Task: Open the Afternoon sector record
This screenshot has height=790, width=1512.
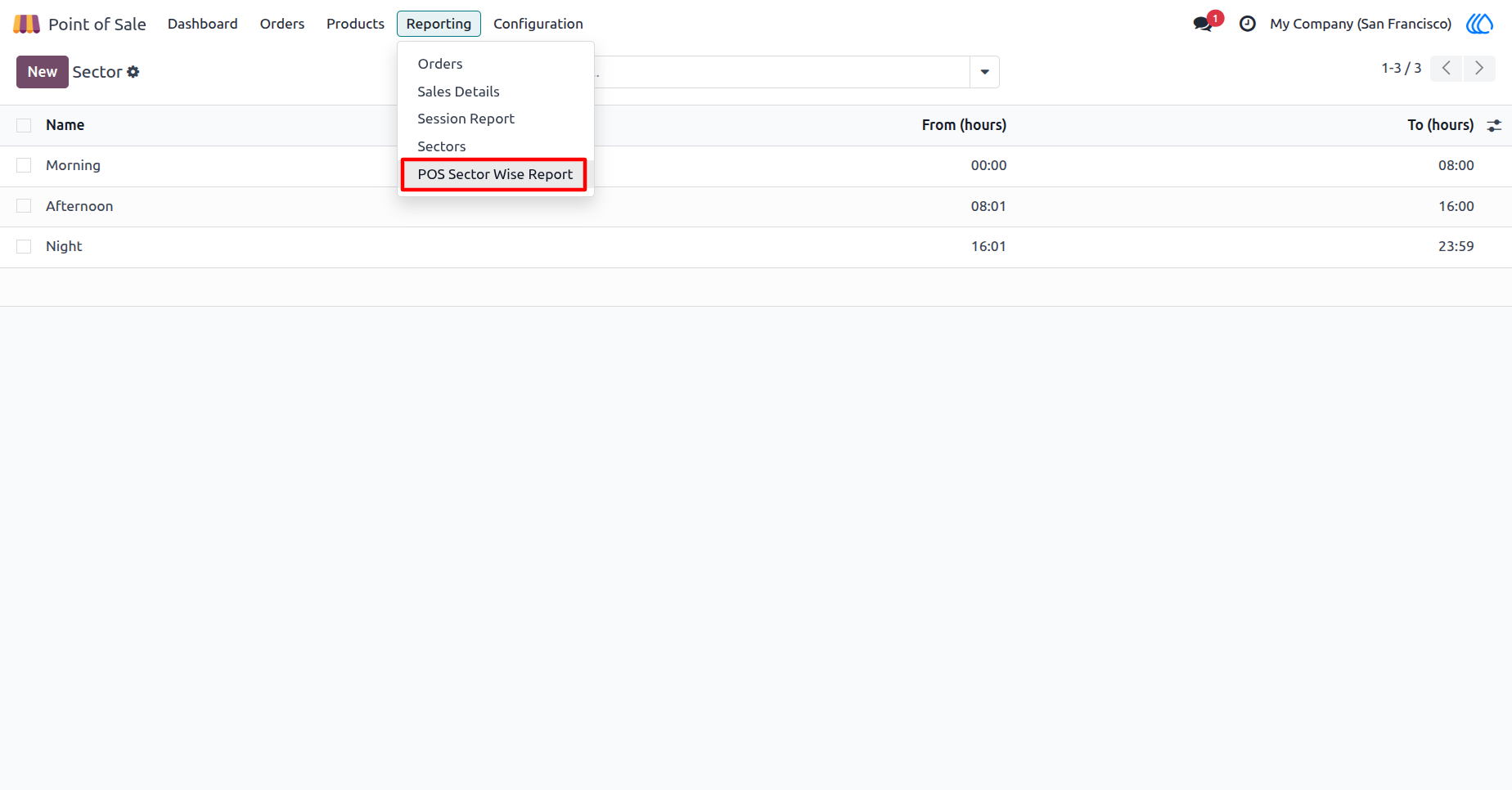Action: 79,206
